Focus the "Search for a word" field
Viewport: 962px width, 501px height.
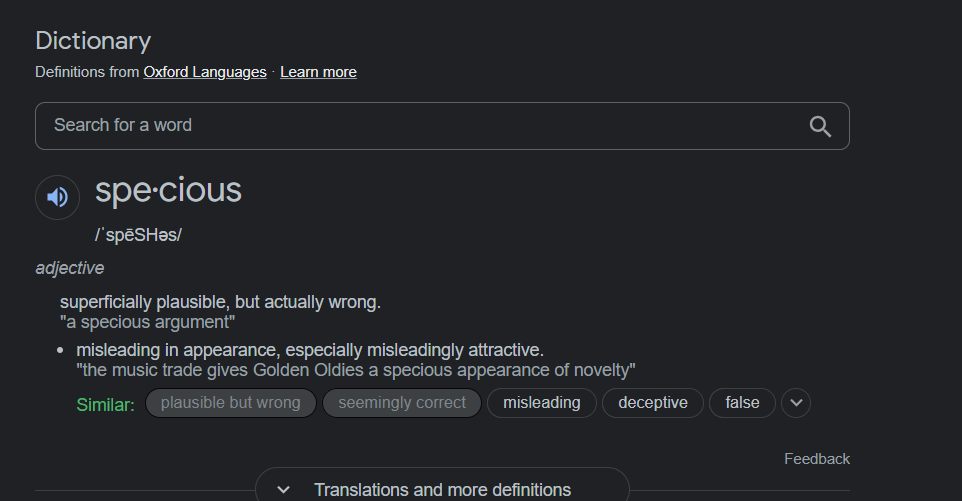pyautogui.click(x=420, y=126)
